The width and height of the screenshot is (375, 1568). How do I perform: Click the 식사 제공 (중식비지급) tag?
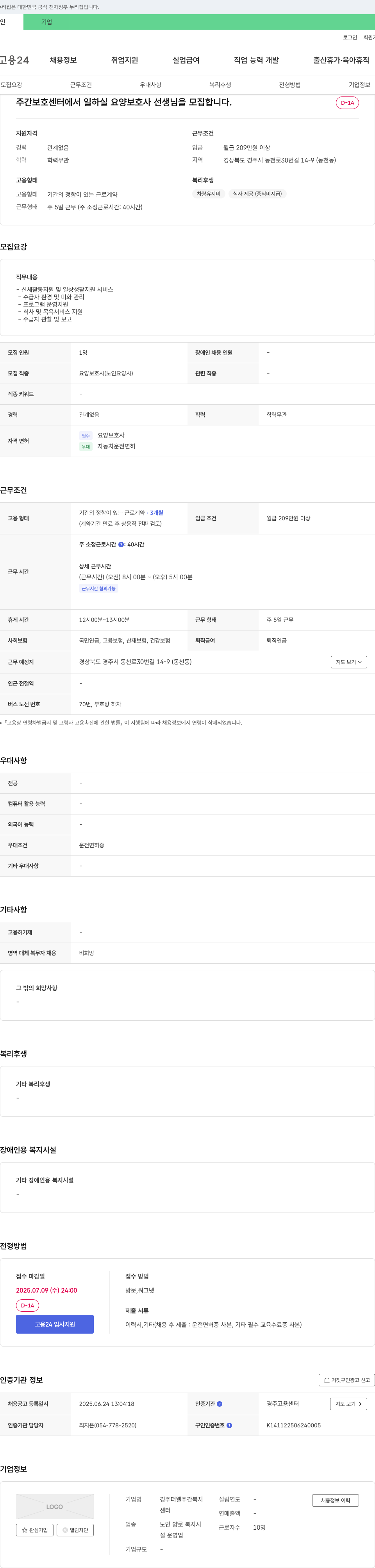(257, 194)
